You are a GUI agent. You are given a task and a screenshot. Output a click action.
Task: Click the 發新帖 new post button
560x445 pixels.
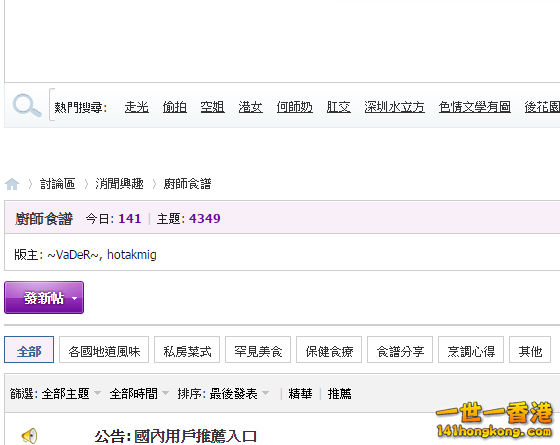click(44, 298)
